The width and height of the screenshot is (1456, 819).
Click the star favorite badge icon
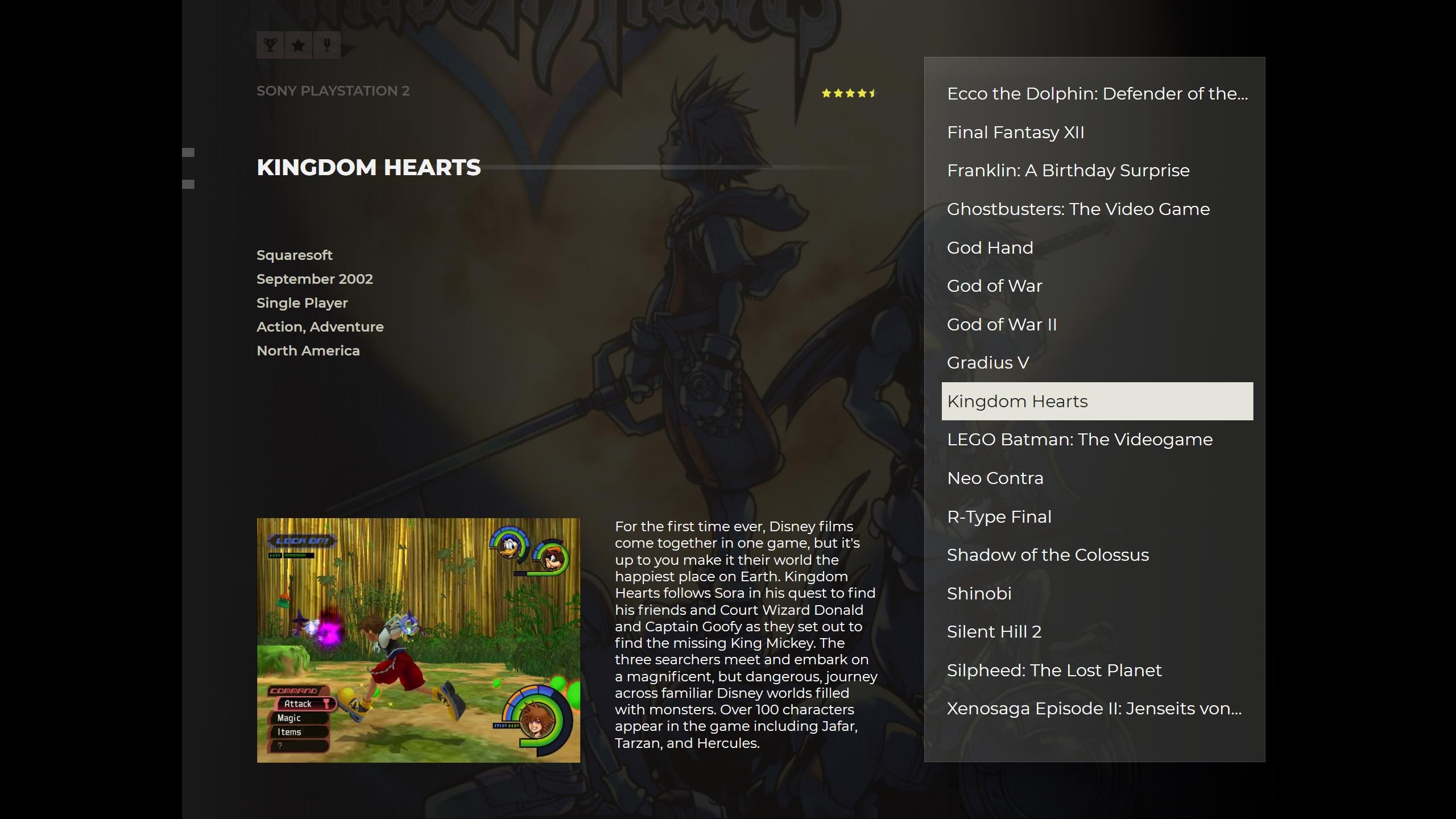299,45
